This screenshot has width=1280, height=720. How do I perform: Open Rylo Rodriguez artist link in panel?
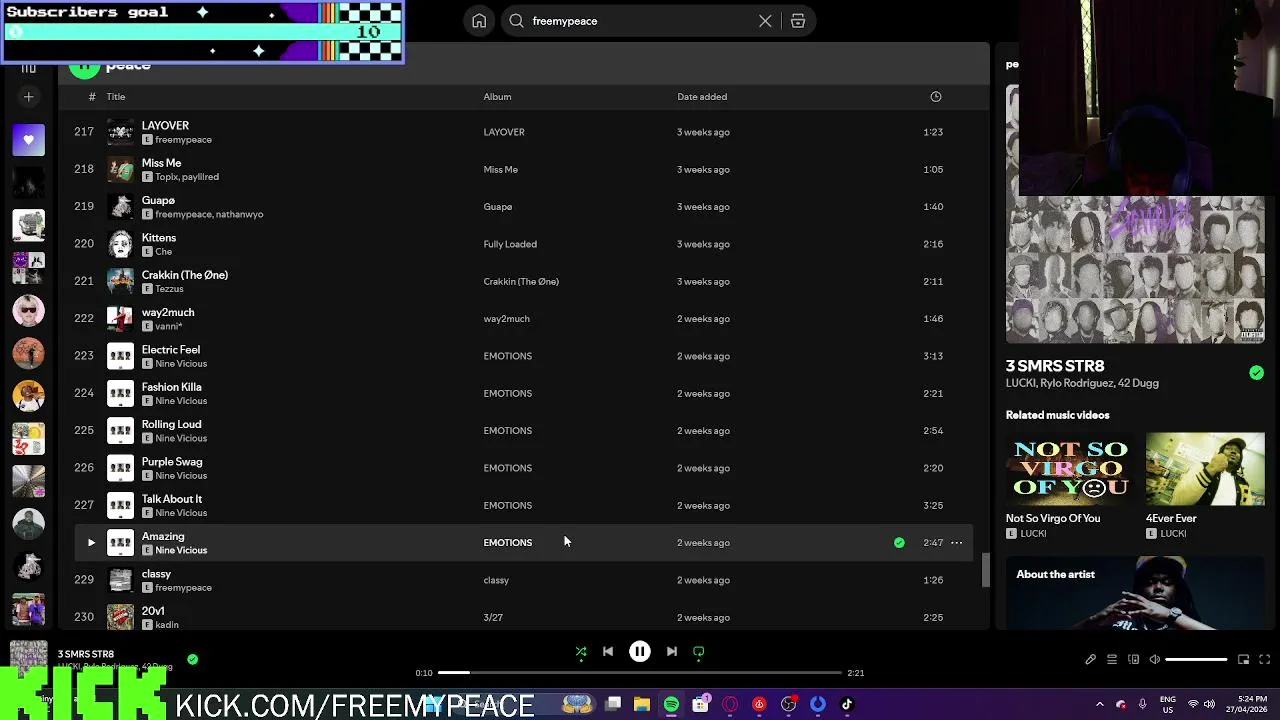1076,383
